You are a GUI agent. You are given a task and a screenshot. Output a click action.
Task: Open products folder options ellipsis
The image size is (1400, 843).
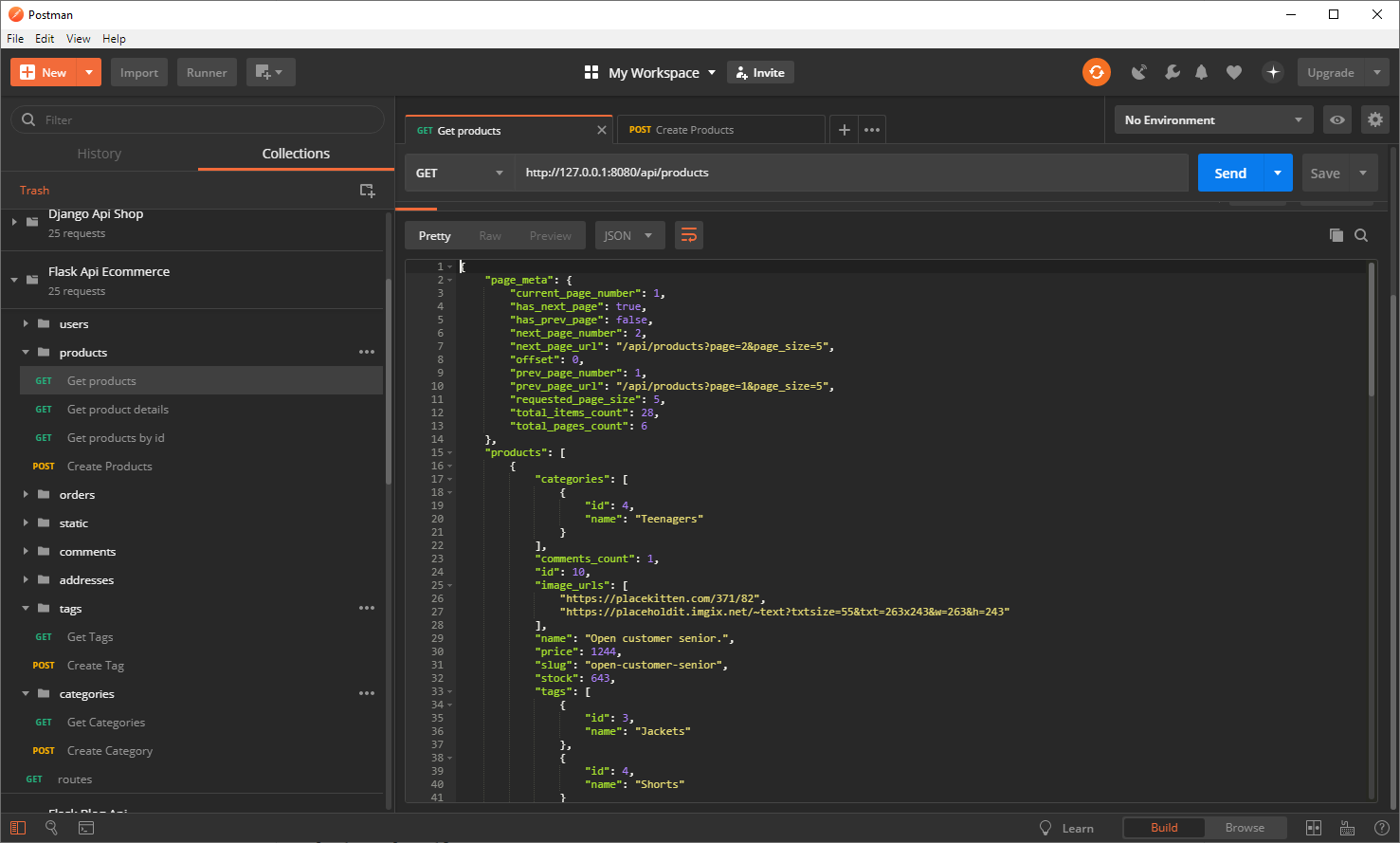367,352
